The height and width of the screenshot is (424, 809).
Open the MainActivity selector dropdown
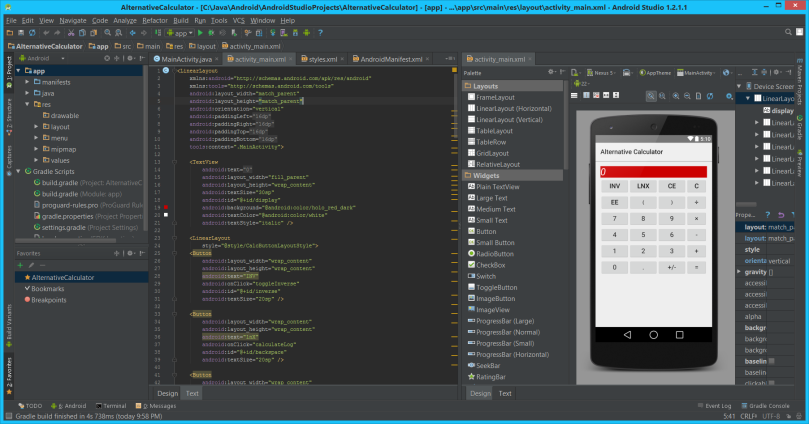[696, 73]
